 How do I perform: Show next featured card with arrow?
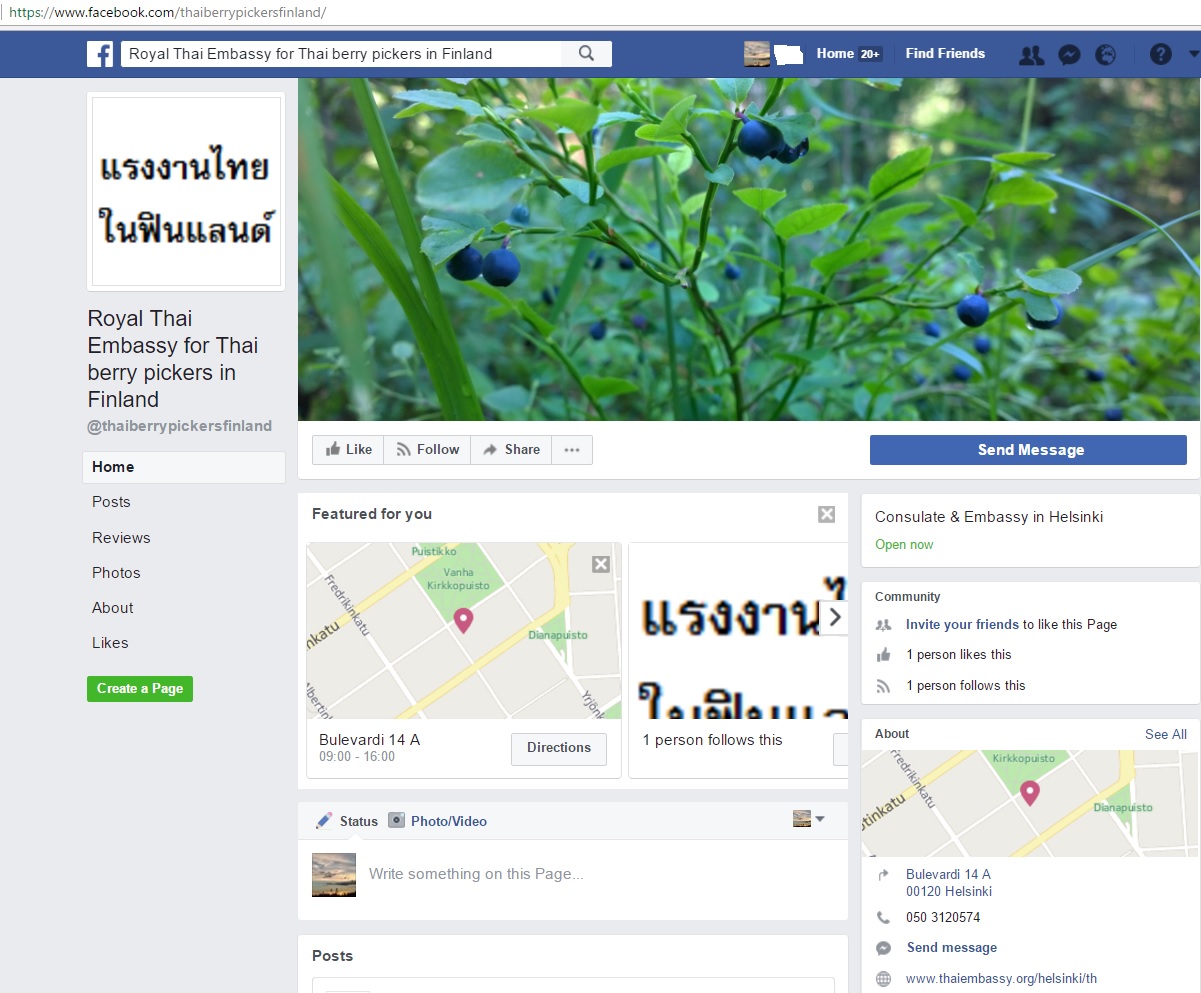tap(835, 618)
